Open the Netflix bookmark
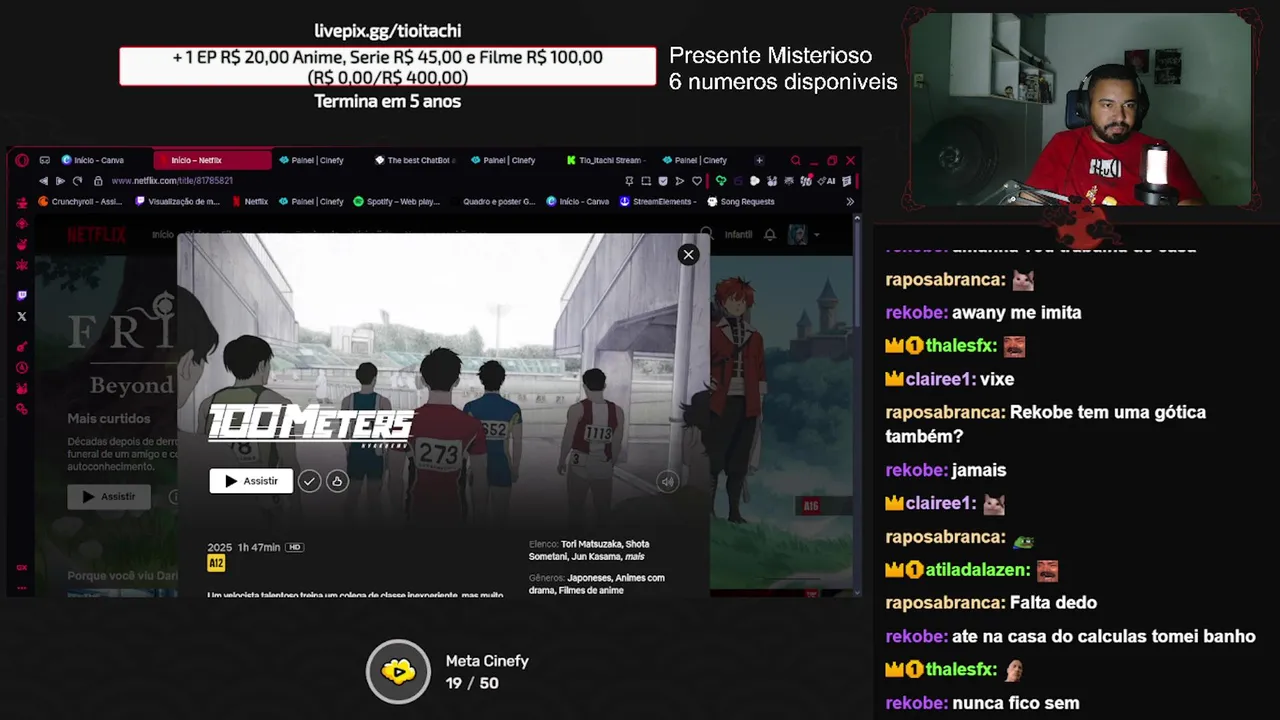The image size is (1280, 720). (x=250, y=201)
